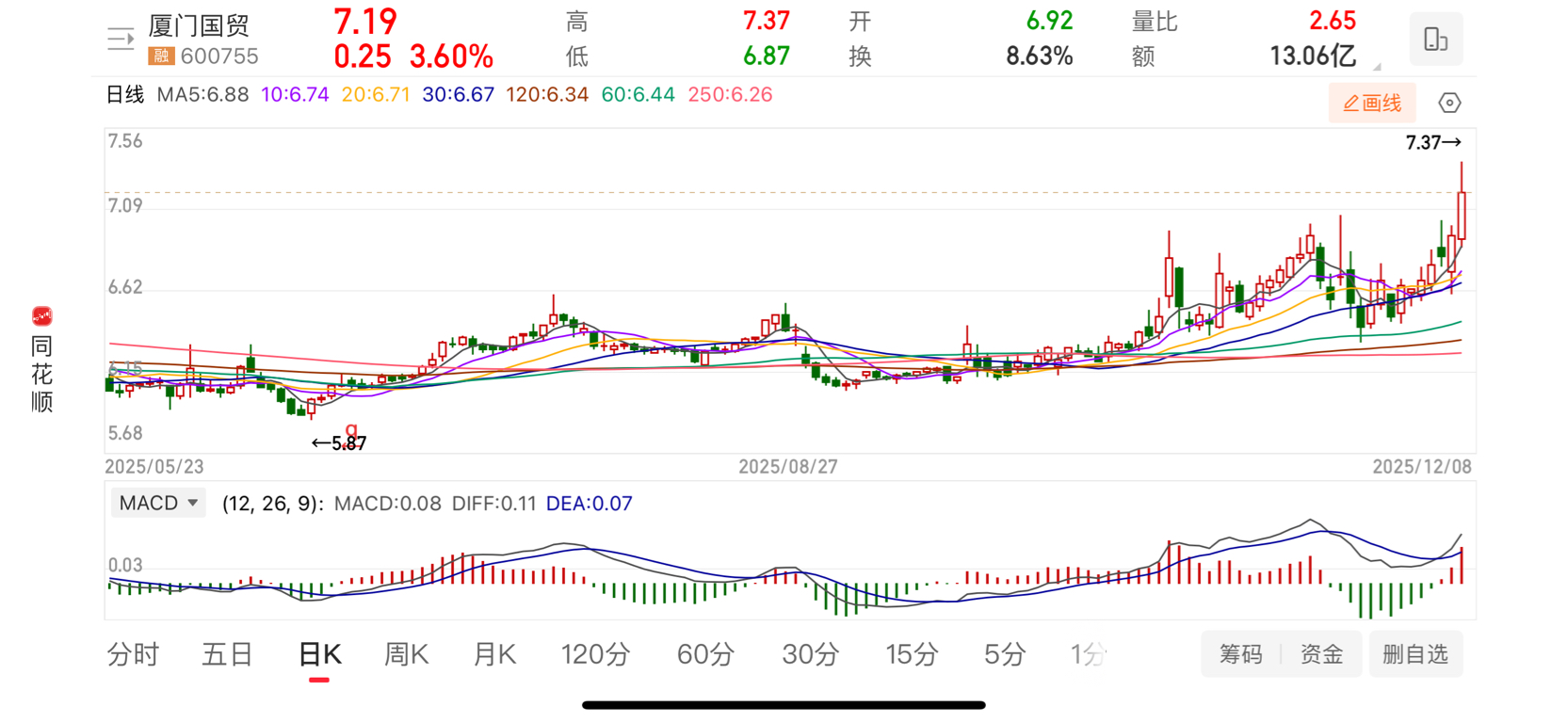The image size is (1568, 723).
Task: Tap the DIFF:0.11 value text
Action: [x=493, y=504]
